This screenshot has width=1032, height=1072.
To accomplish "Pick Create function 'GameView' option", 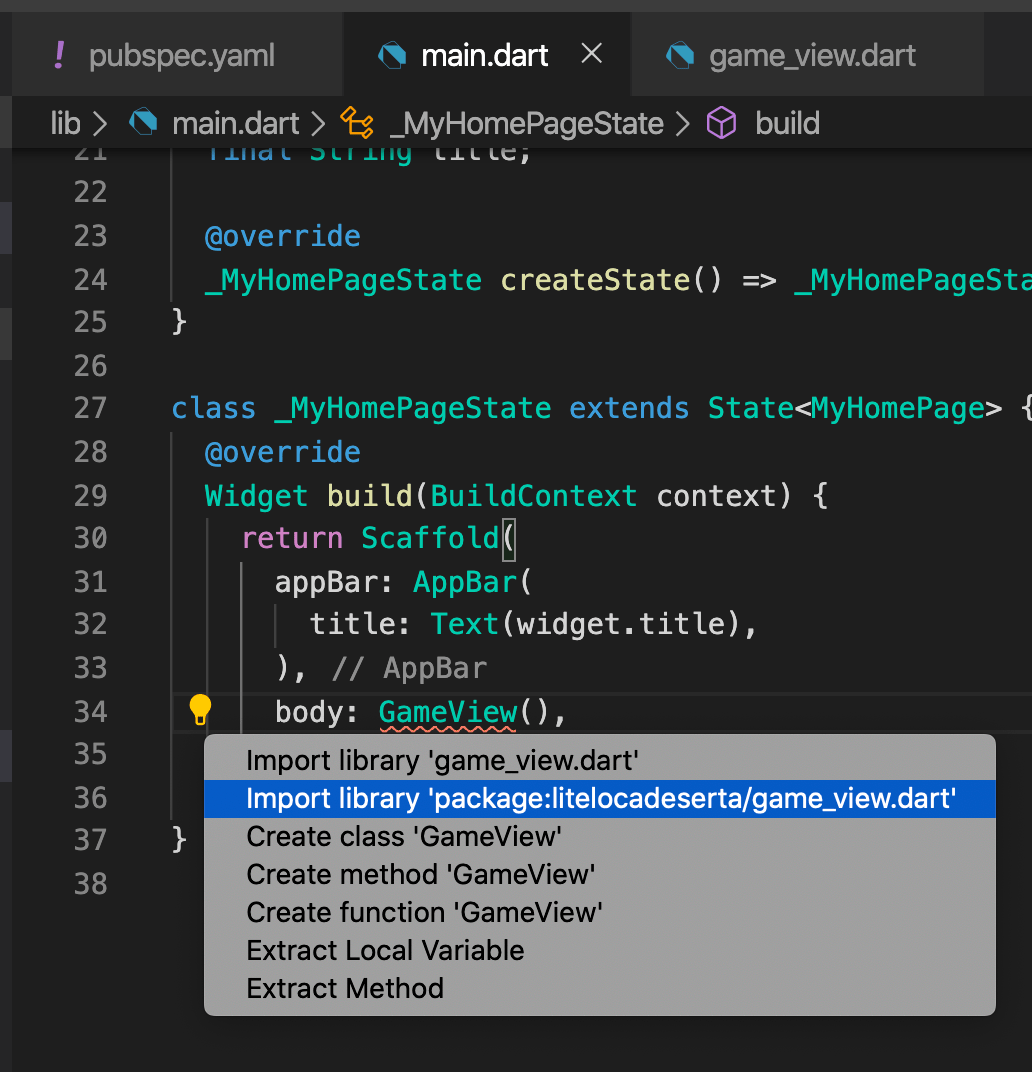I will pyautogui.click(x=424, y=913).
